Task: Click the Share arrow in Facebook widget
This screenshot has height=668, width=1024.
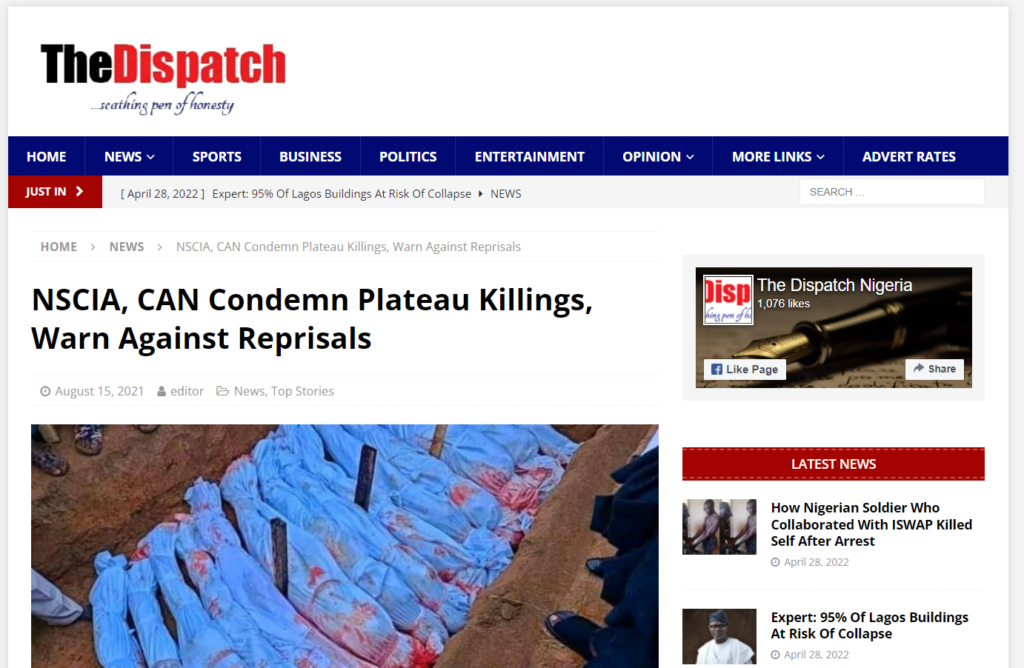Action: coord(919,368)
